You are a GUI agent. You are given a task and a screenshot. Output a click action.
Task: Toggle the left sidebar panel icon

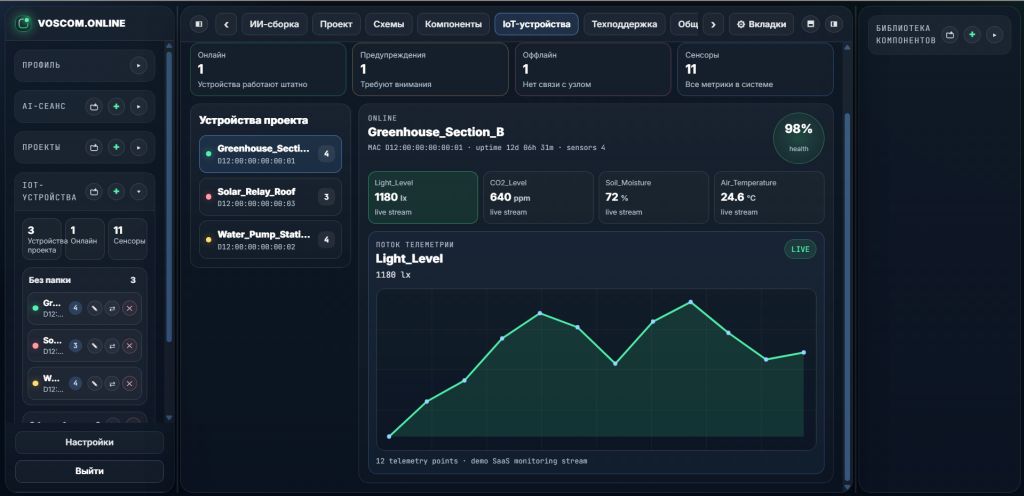pyautogui.click(x=199, y=24)
